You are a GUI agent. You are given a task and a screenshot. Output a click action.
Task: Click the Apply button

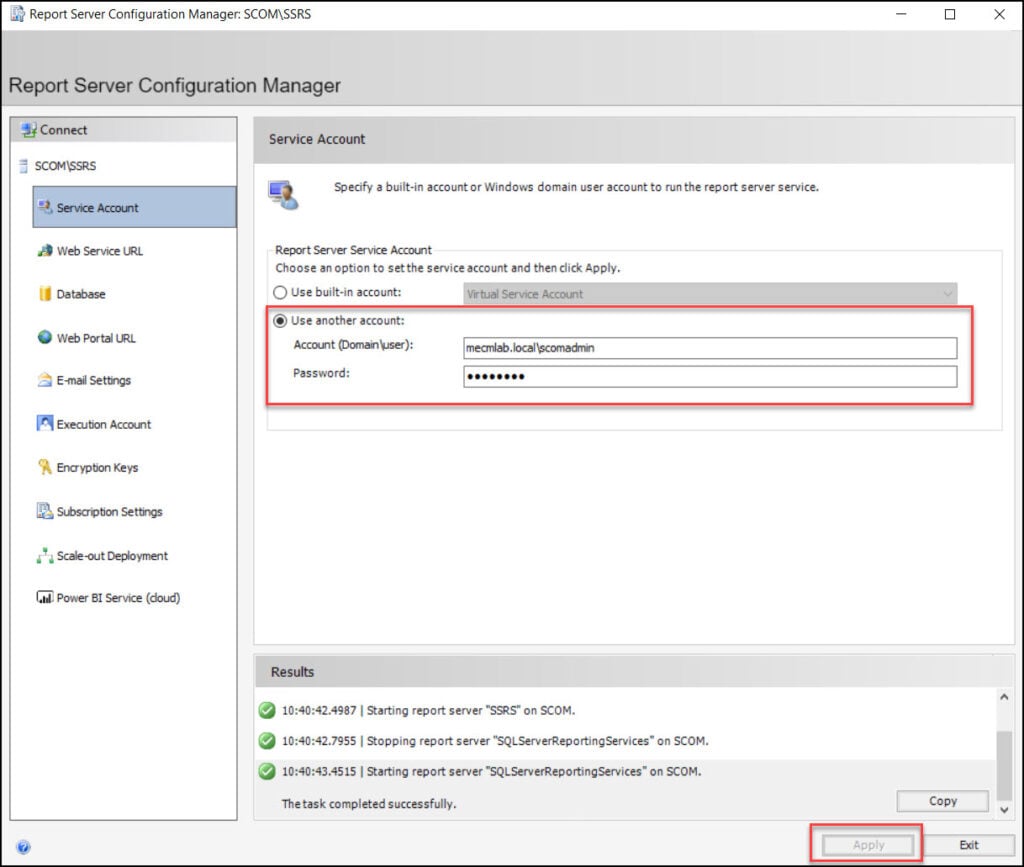pos(868,845)
